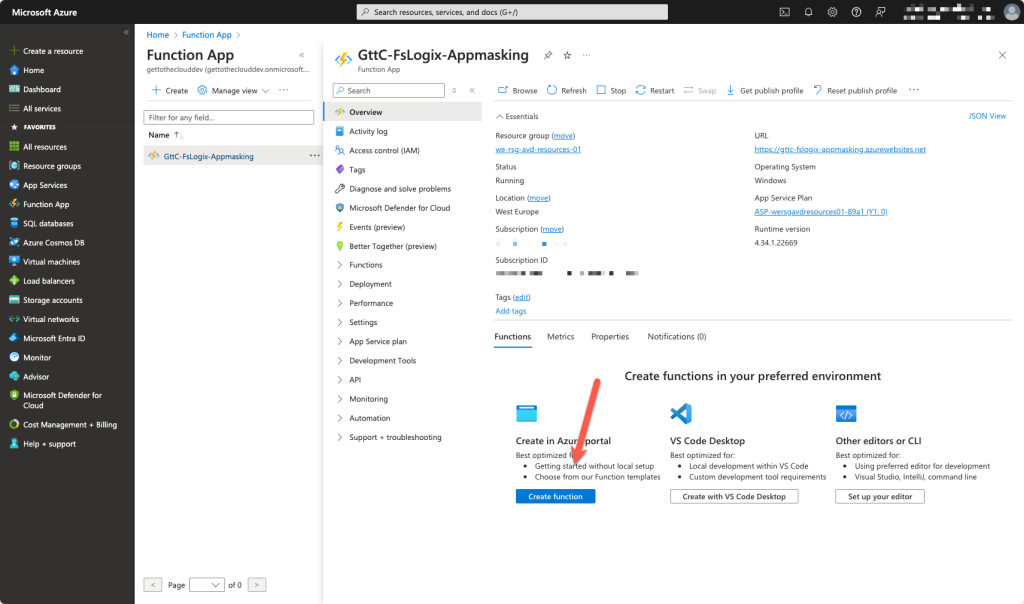Image resolution: width=1024 pixels, height=604 pixels.
Task: Open the help question mark icon
Action: [x=856, y=12]
